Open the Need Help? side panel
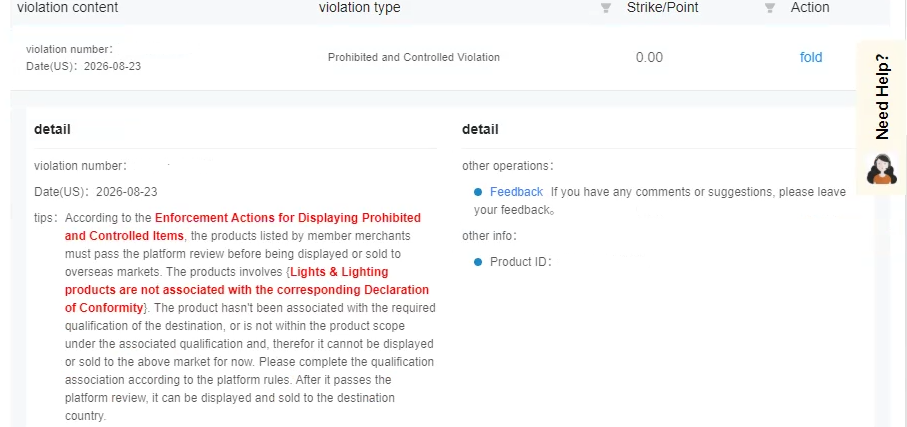Screen dimensions: 907x427 (x=882, y=97)
